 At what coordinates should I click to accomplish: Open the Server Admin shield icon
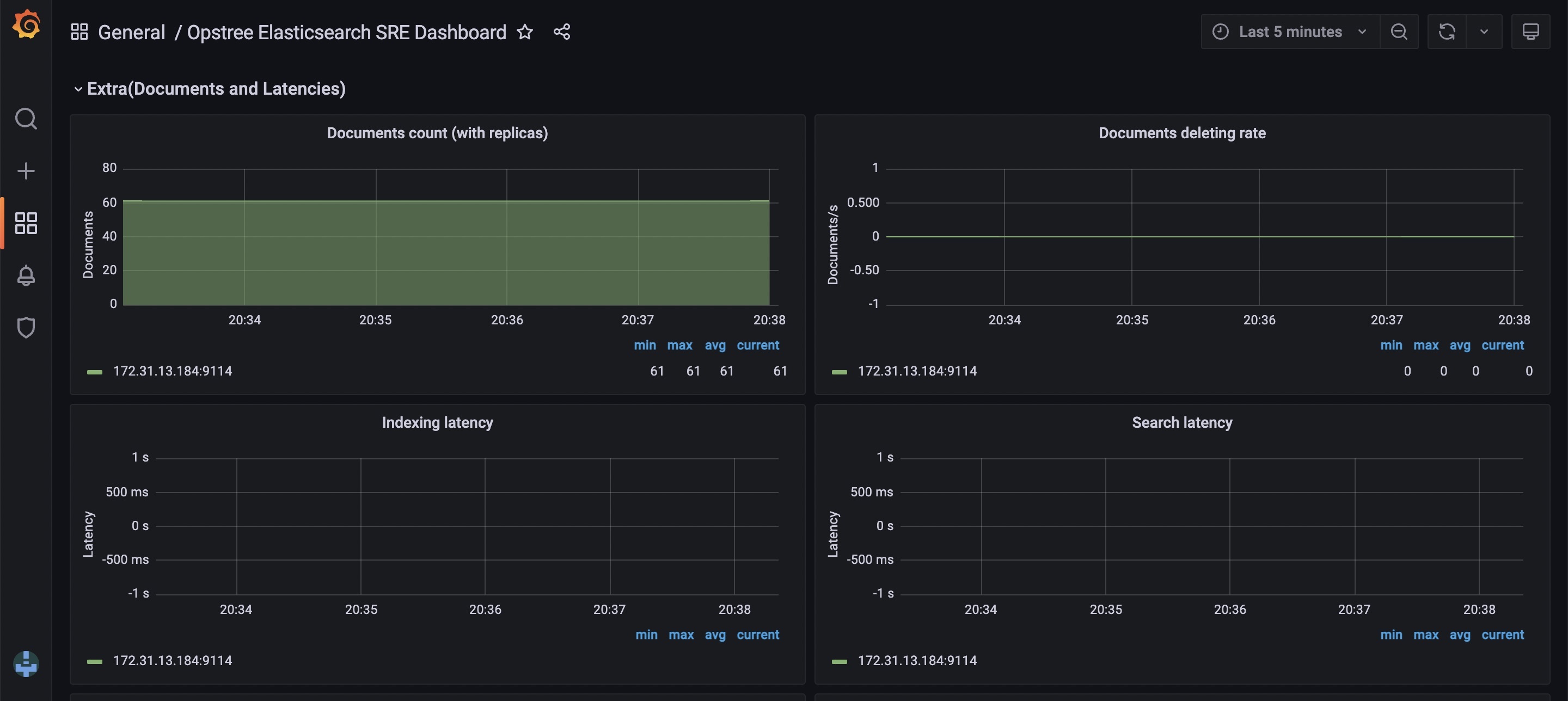26,328
